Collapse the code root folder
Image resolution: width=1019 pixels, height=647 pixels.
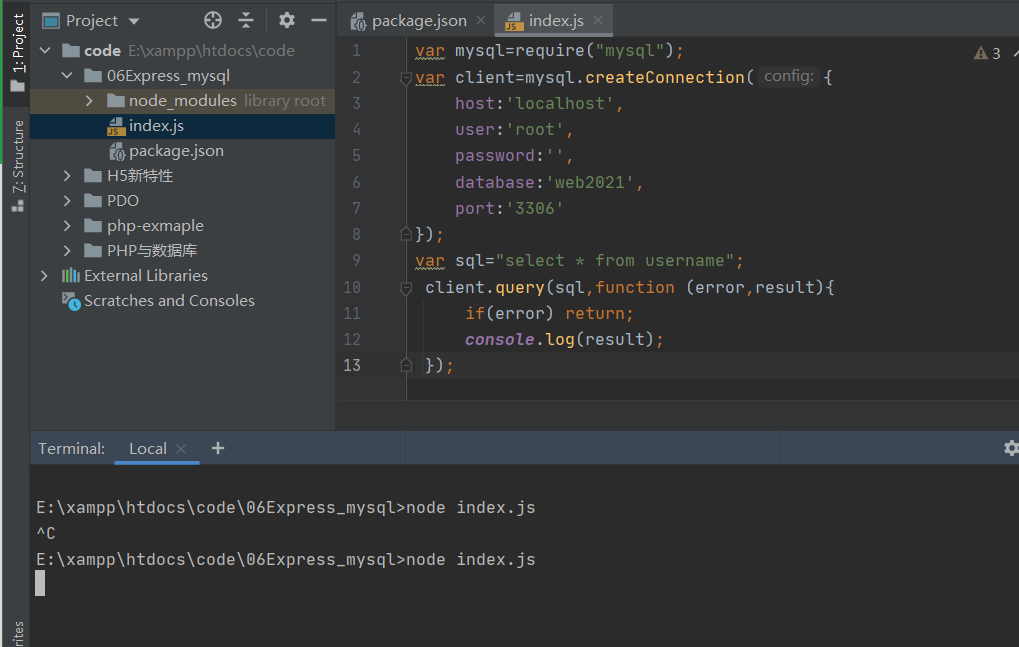(x=45, y=50)
